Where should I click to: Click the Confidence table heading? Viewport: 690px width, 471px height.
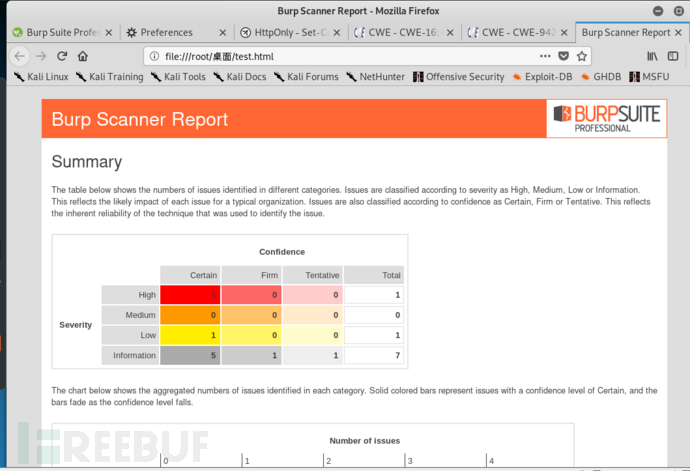coord(282,252)
